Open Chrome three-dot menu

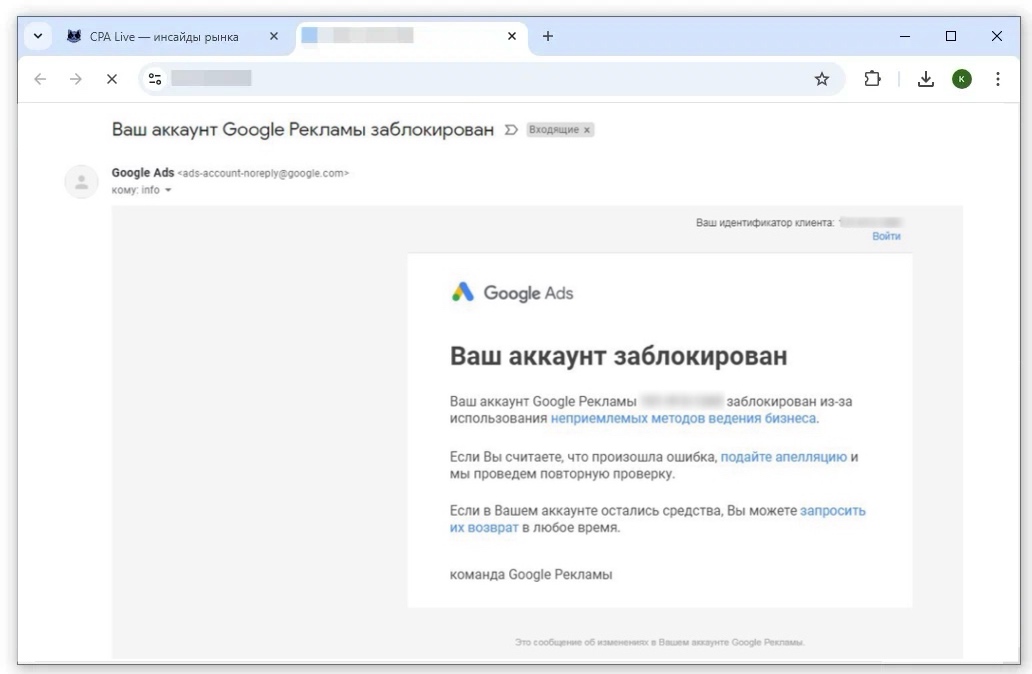998,79
